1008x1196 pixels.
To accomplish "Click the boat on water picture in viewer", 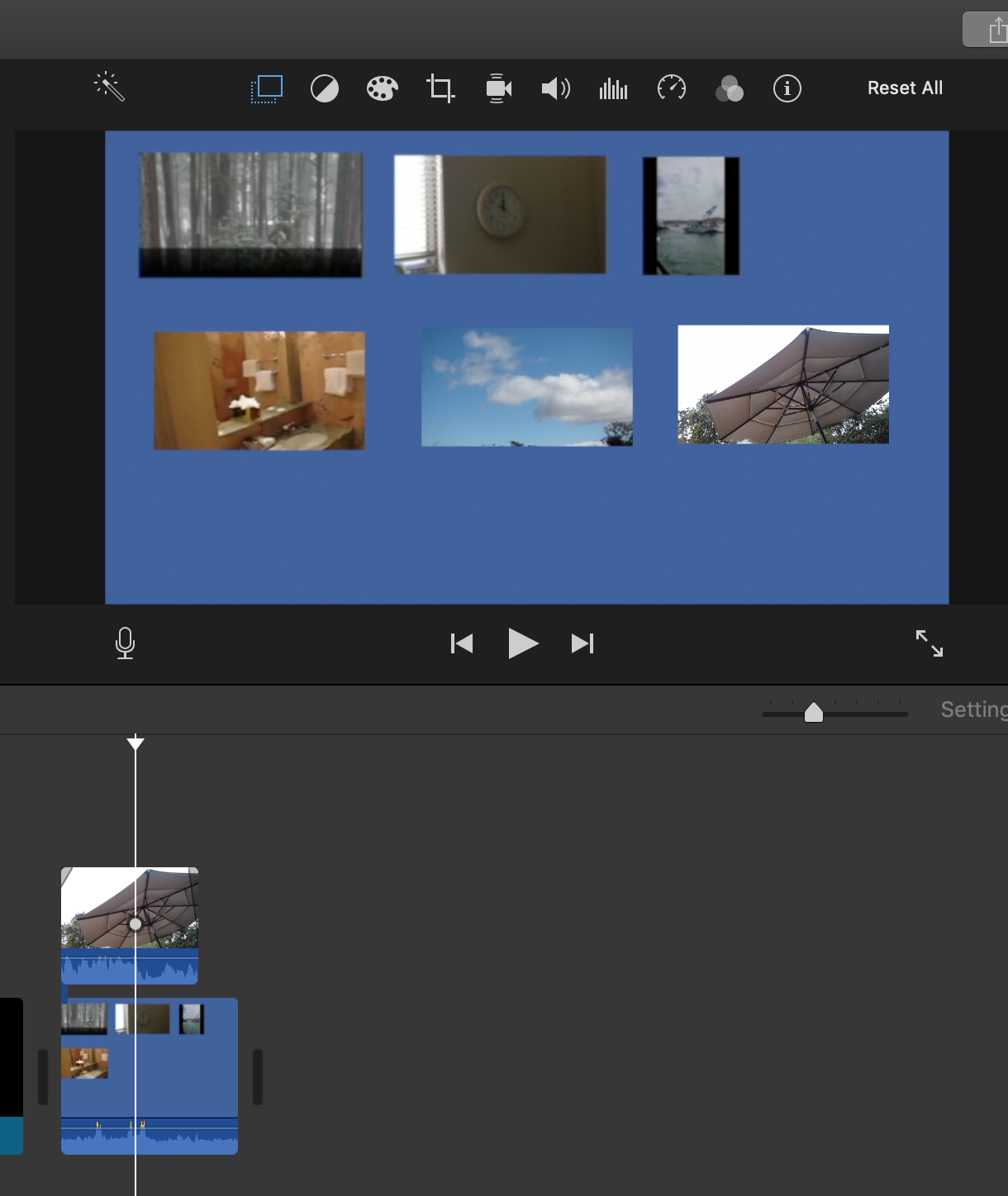I will point(691,216).
